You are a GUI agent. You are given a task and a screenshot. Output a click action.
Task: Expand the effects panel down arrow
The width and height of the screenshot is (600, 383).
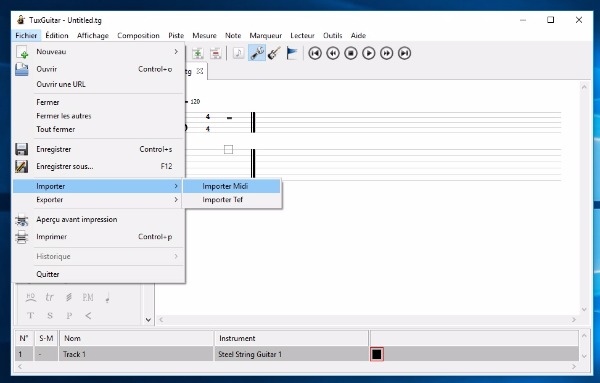click(148, 320)
